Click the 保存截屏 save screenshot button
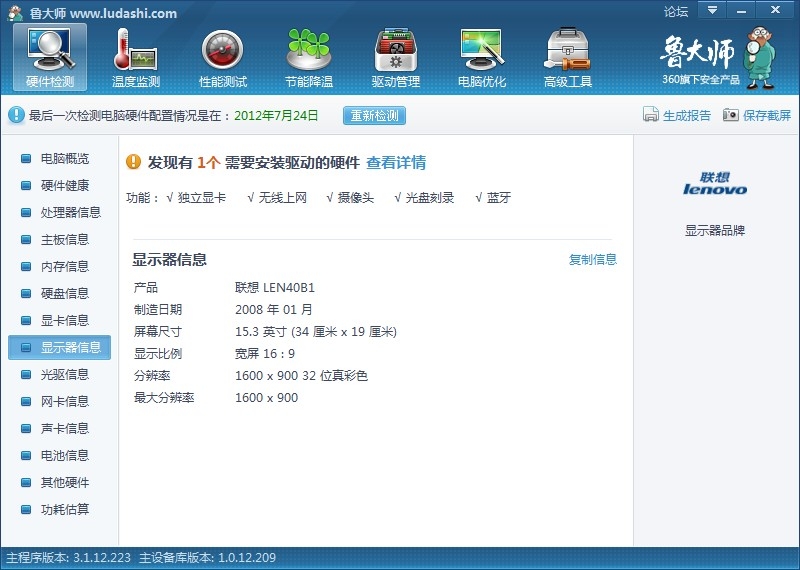Screen dimensions: 800x570 click(757, 115)
